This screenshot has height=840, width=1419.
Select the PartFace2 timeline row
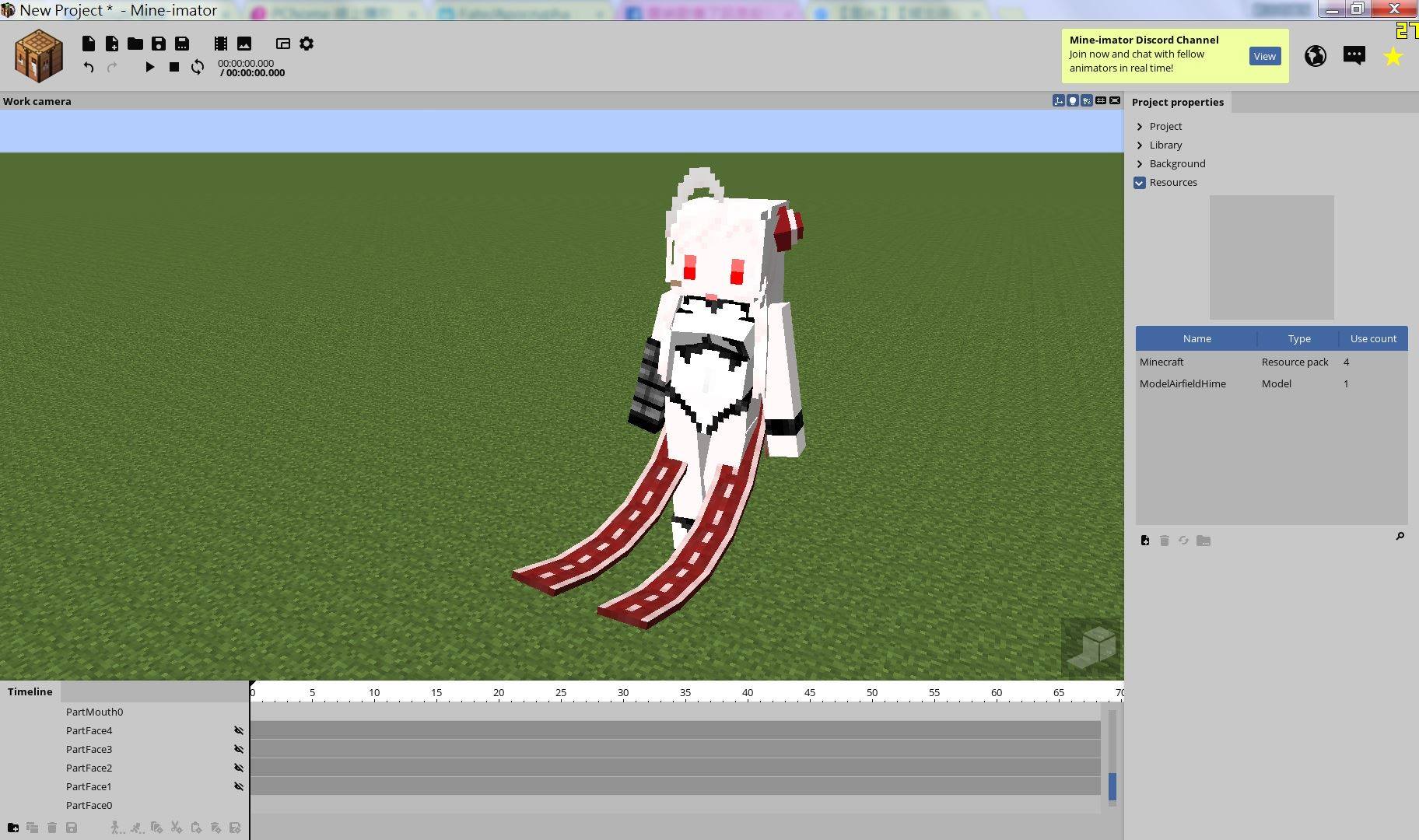point(89,768)
